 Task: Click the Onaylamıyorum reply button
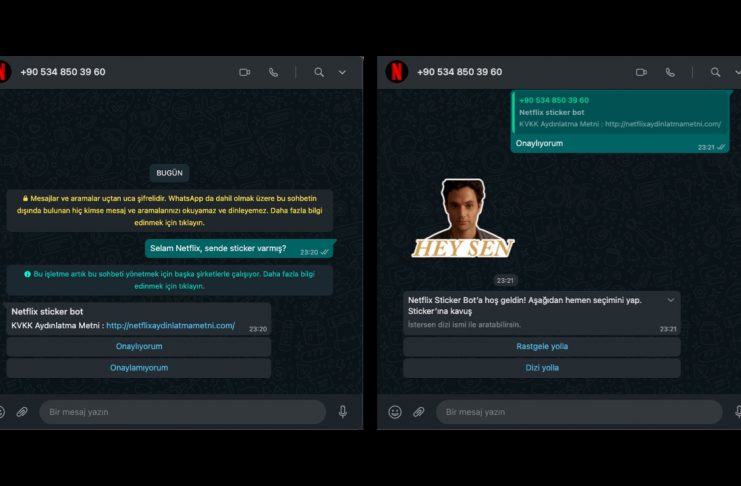point(139,368)
